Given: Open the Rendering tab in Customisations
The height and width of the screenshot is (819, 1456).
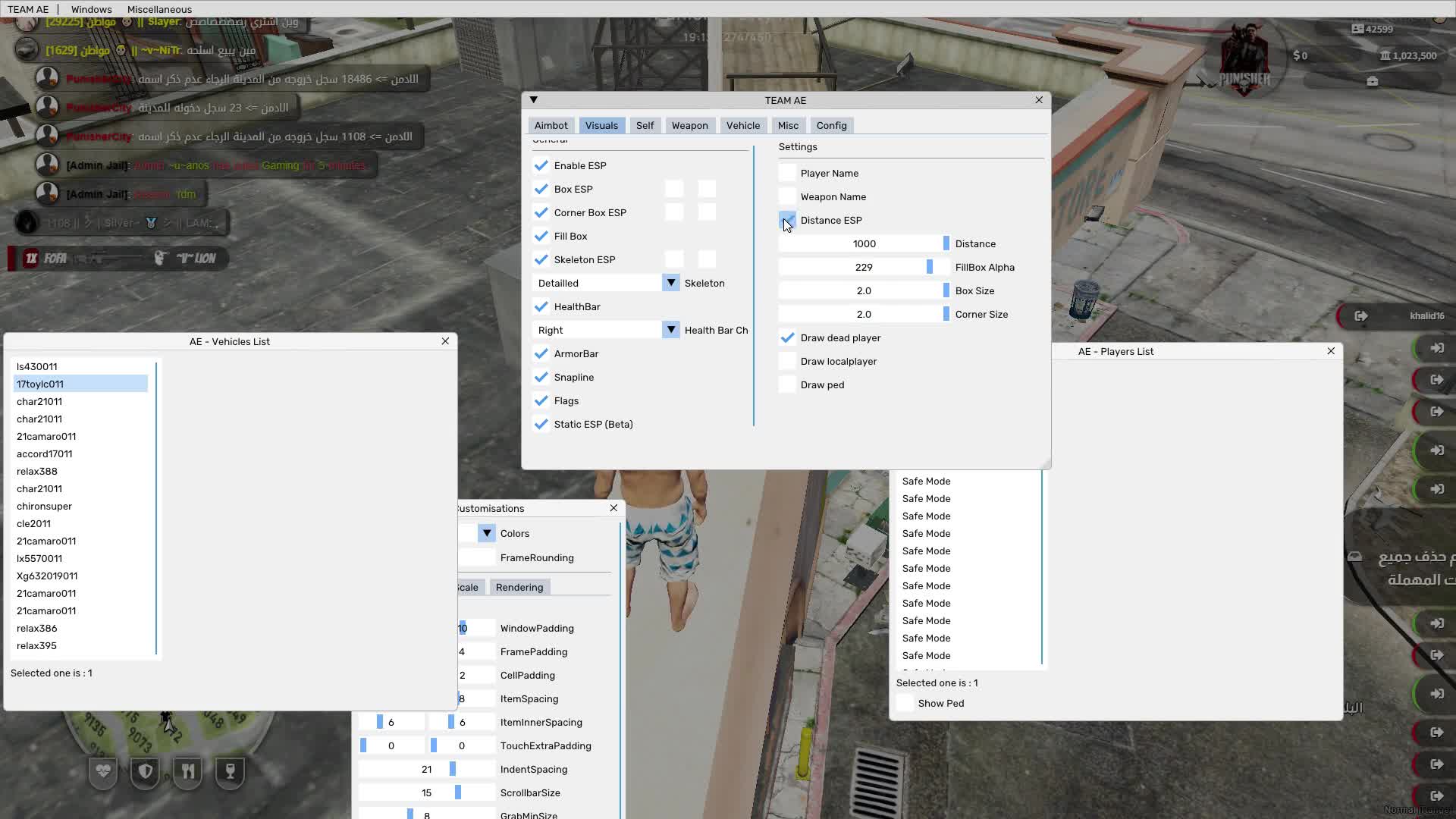Looking at the screenshot, I should tap(519, 588).
